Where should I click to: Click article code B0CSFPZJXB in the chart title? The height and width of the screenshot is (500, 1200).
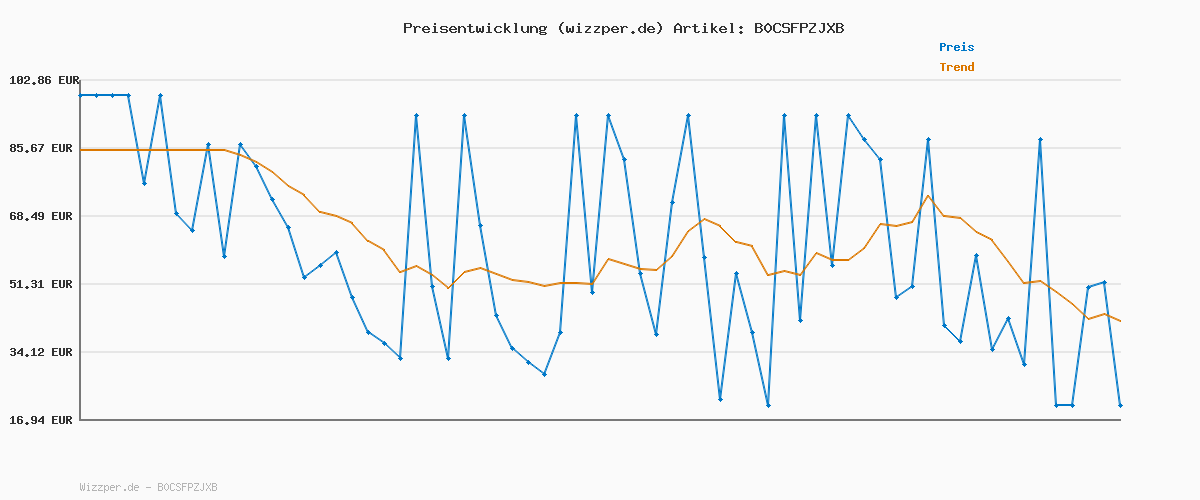coord(798,28)
